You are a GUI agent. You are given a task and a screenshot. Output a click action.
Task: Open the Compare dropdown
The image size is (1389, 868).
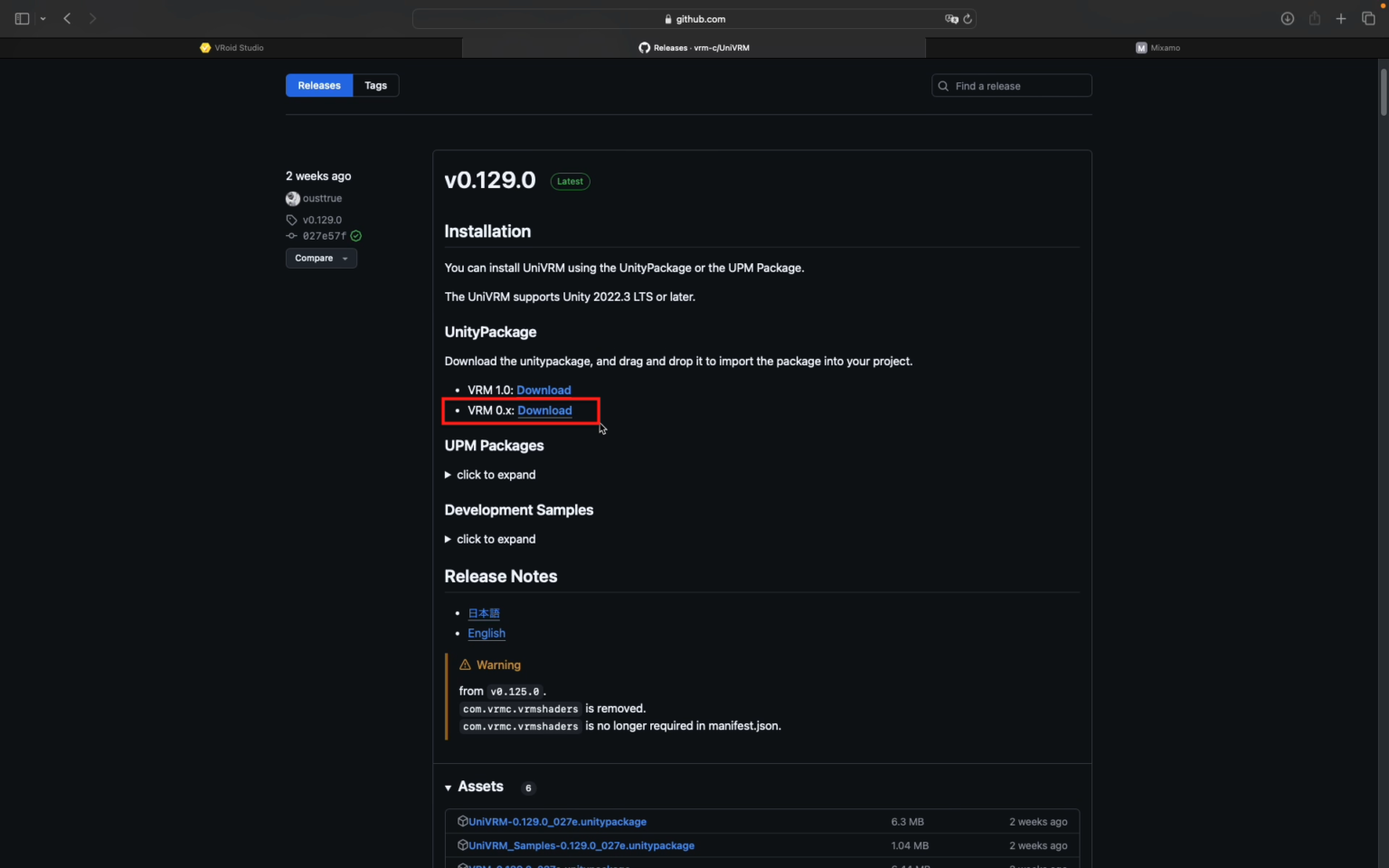click(321, 259)
